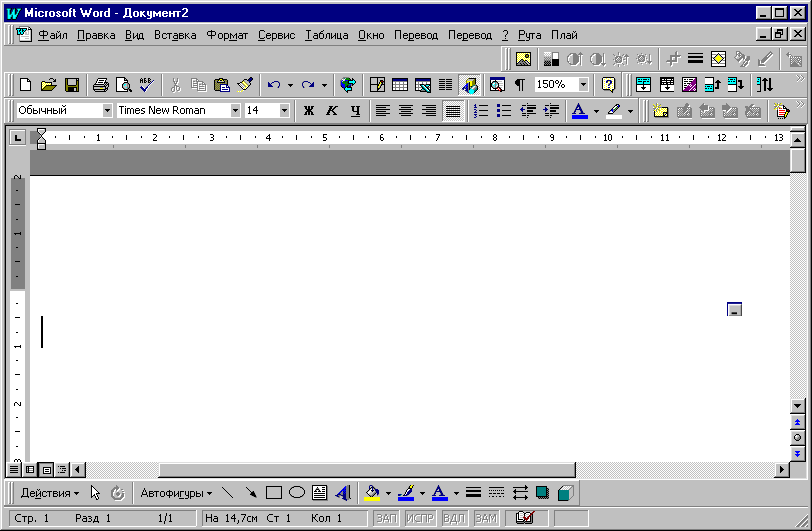Image resolution: width=812 pixels, height=531 pixels.
Task: Align text to the left
Action: tap(383, 110)
